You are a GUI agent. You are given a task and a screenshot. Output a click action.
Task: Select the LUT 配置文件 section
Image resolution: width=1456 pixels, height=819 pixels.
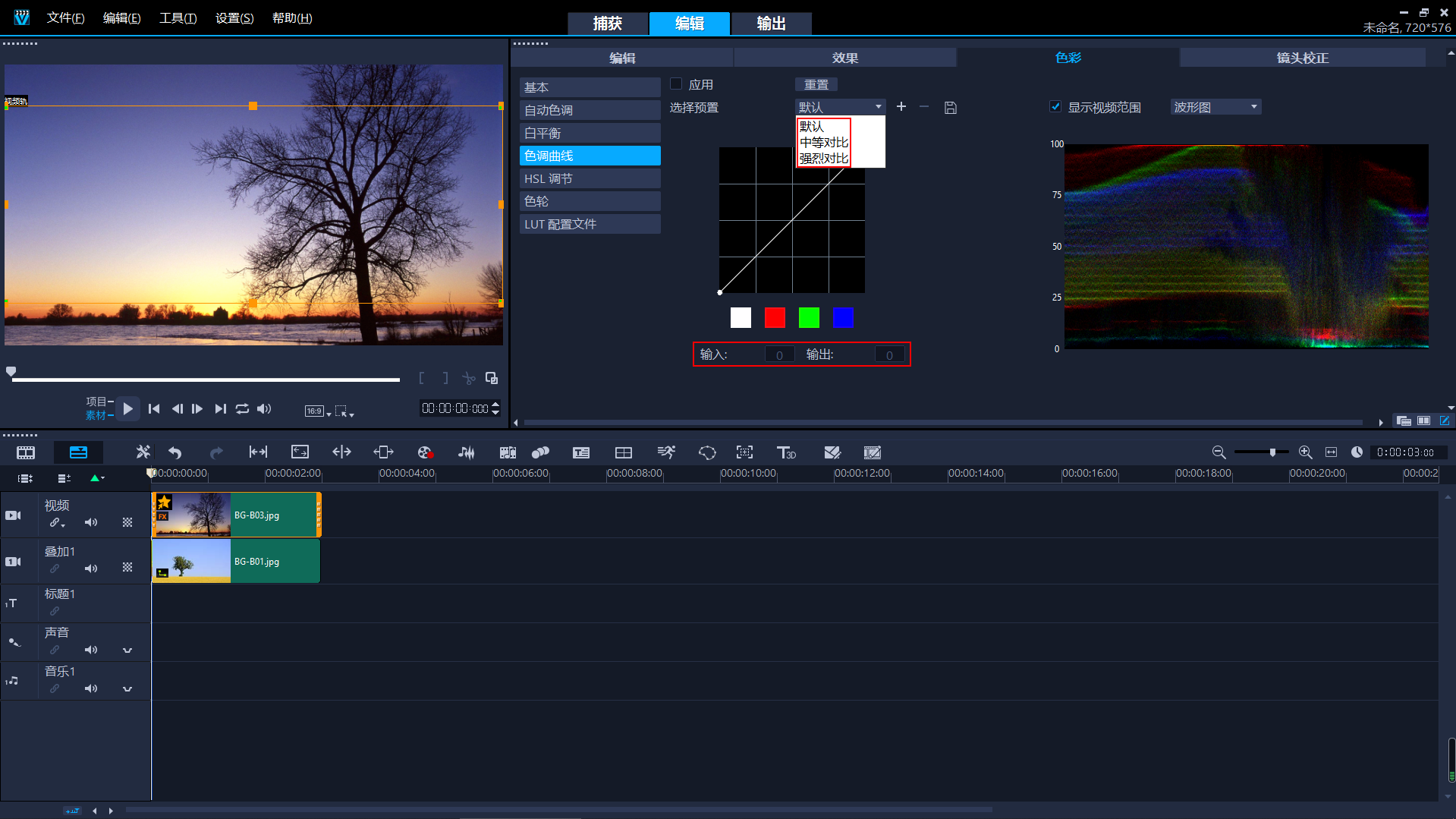tap(590, 224)
